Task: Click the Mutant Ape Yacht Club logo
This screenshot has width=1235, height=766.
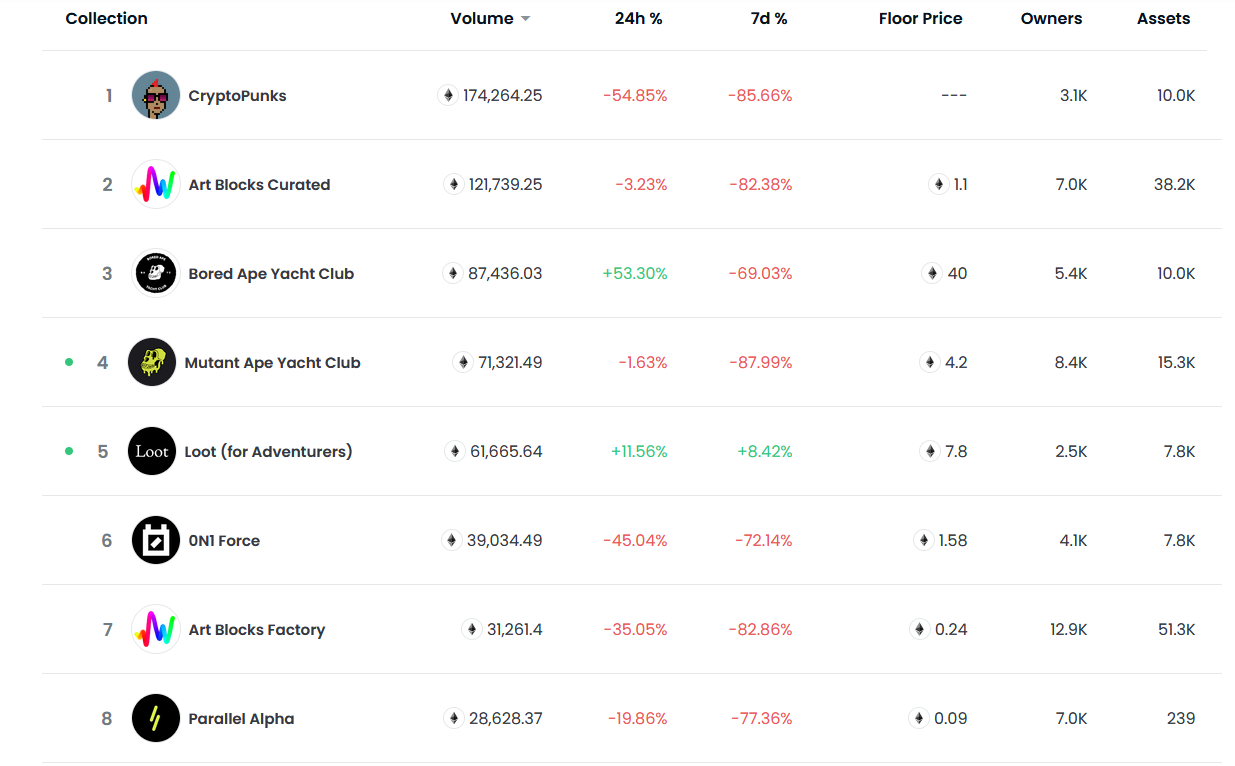Action: 152,363
